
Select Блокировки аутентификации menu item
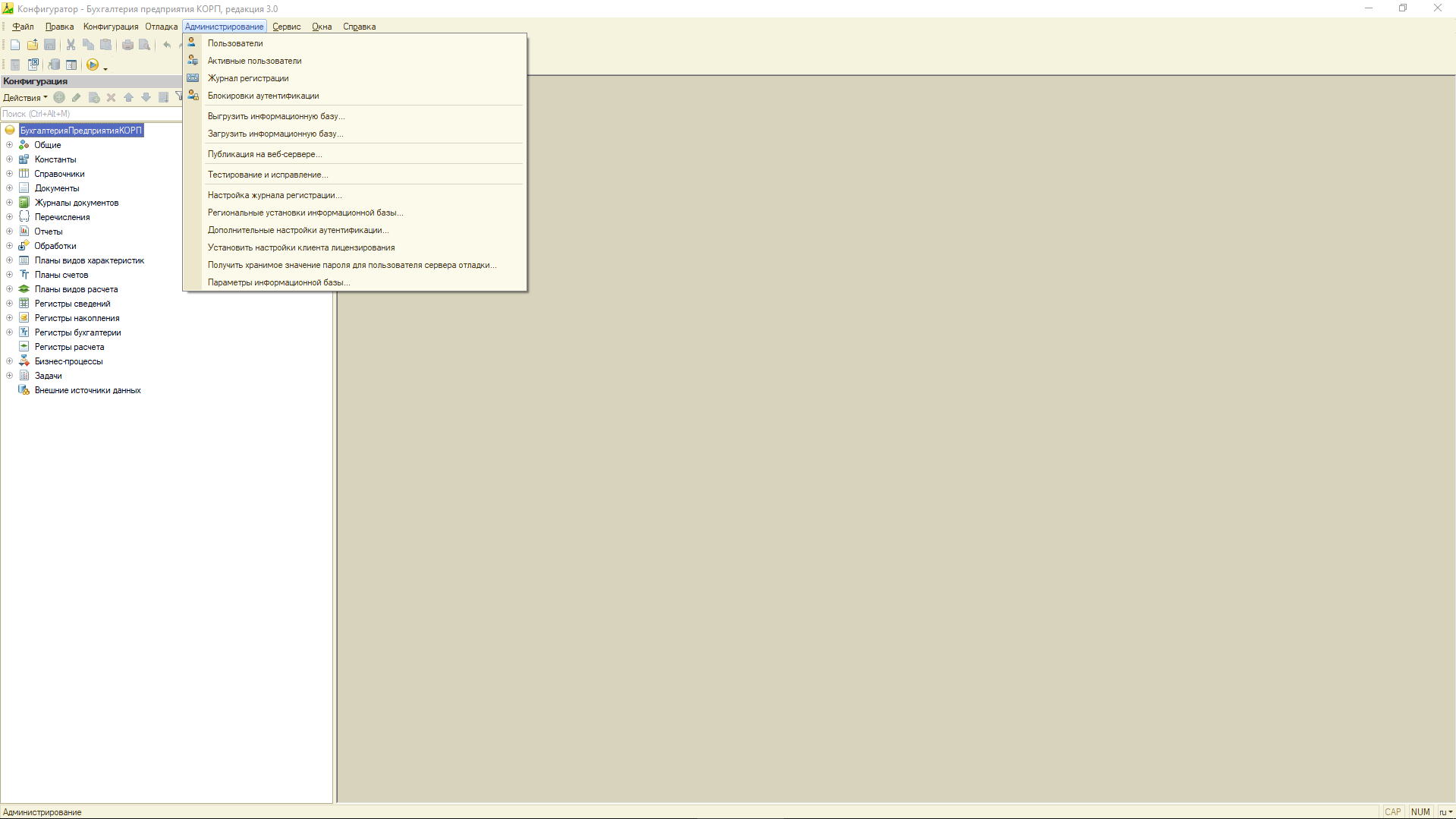coord(355,96)
